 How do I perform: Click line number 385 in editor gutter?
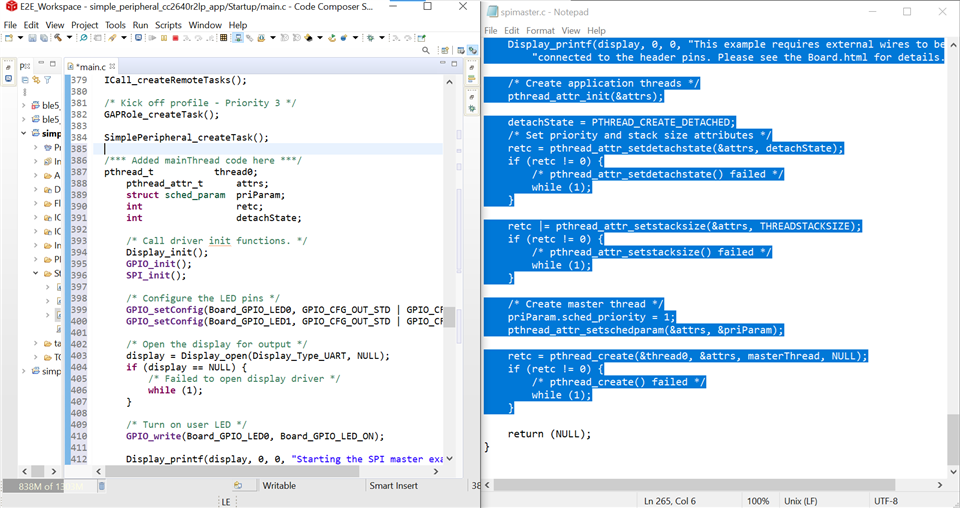(x=79, y=149)
